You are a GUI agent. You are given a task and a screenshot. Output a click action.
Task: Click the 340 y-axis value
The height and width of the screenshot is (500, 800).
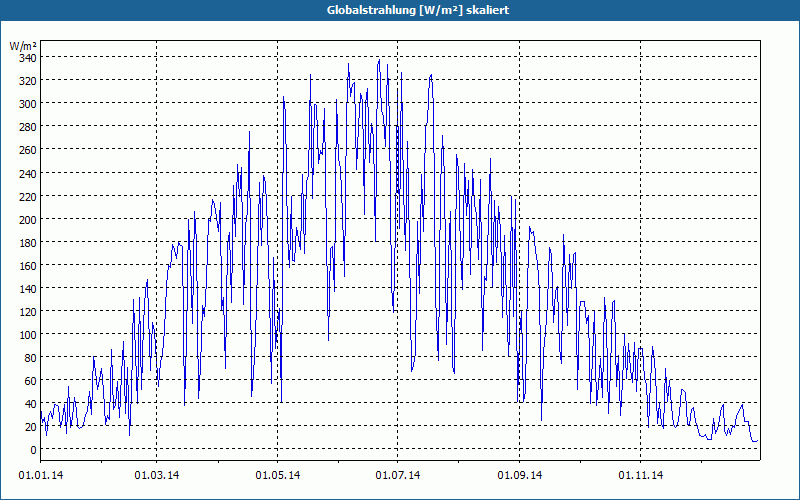point(28,58)
